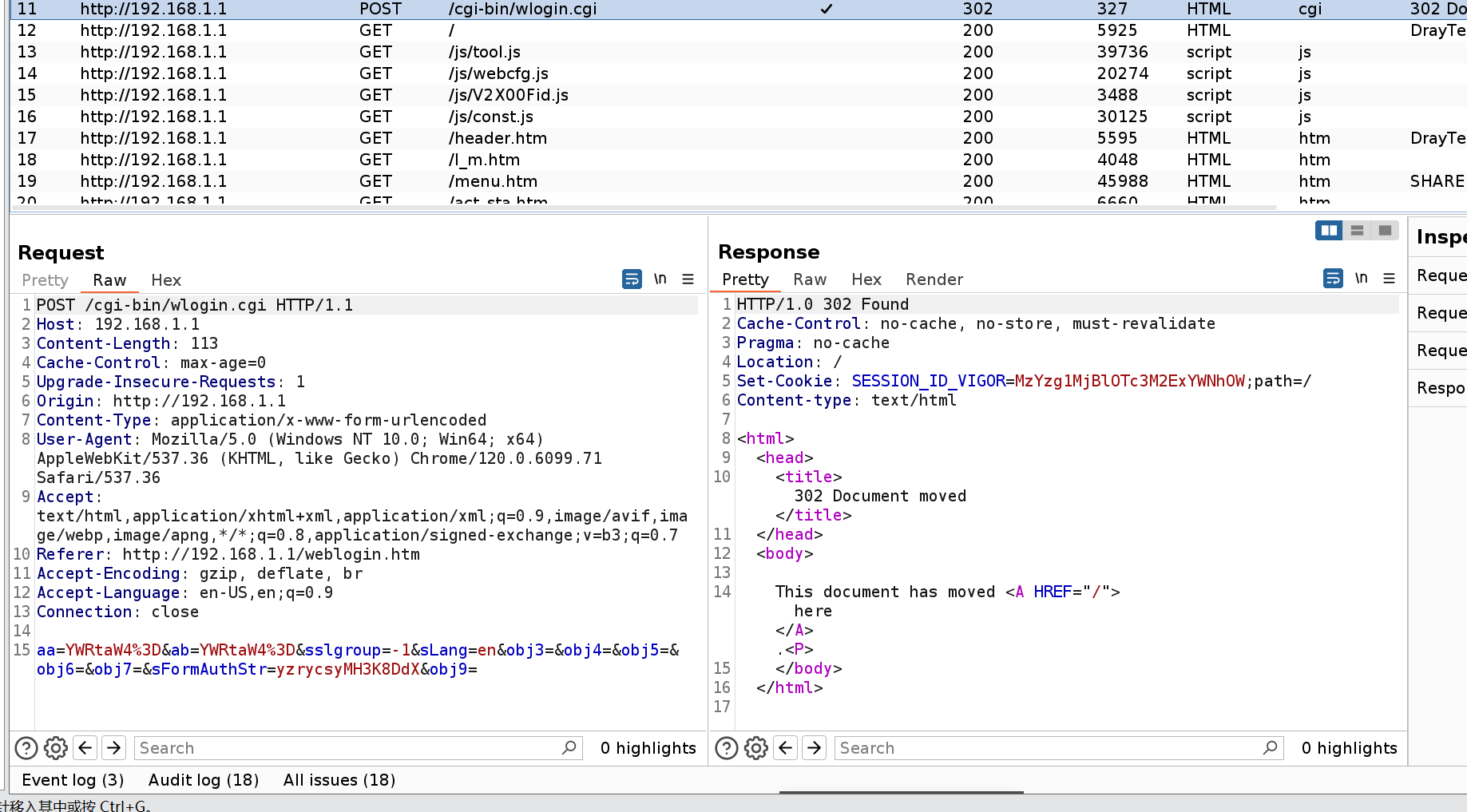Viewport: 1467px width, 812px height.
Task: Click the Response panel help icon
Action: (727, 748)
